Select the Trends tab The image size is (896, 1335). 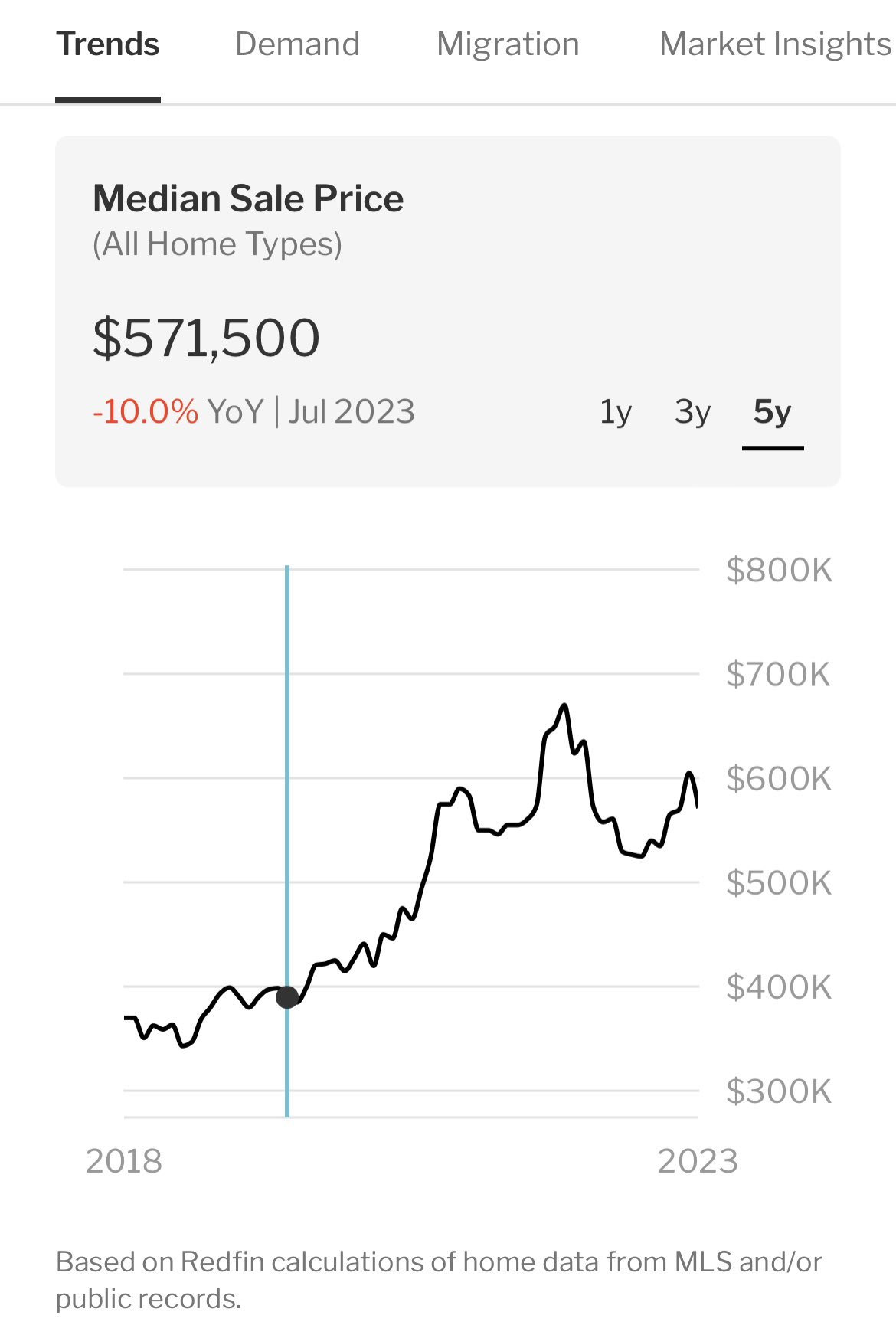click(108, 44)
